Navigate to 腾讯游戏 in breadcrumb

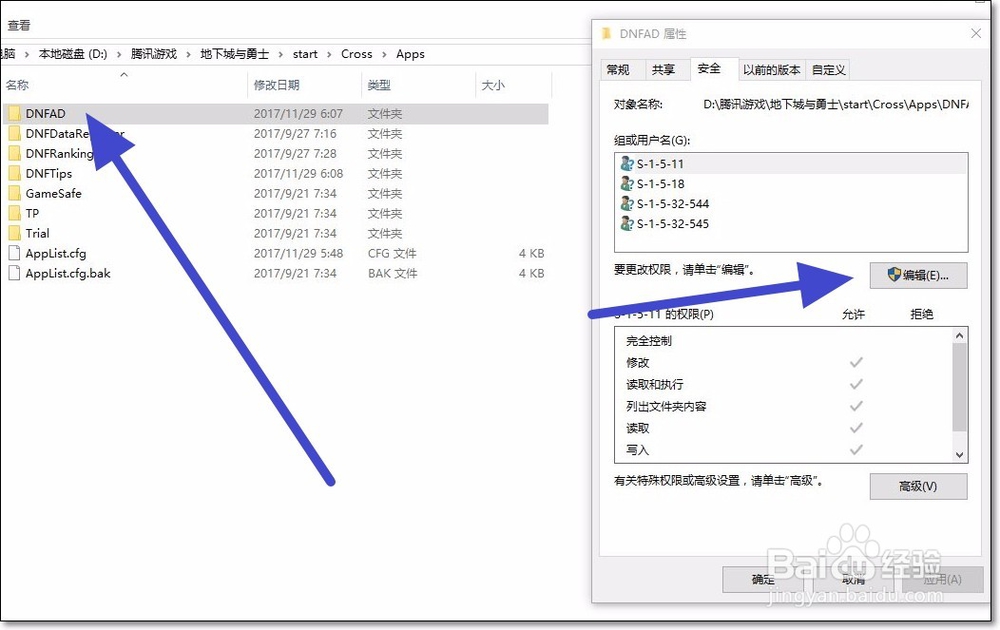coord(154,54)
